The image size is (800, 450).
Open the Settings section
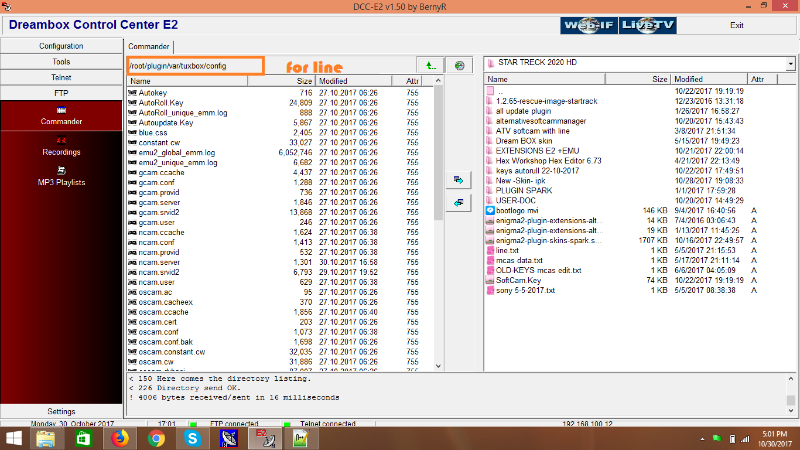click(61, 411)
